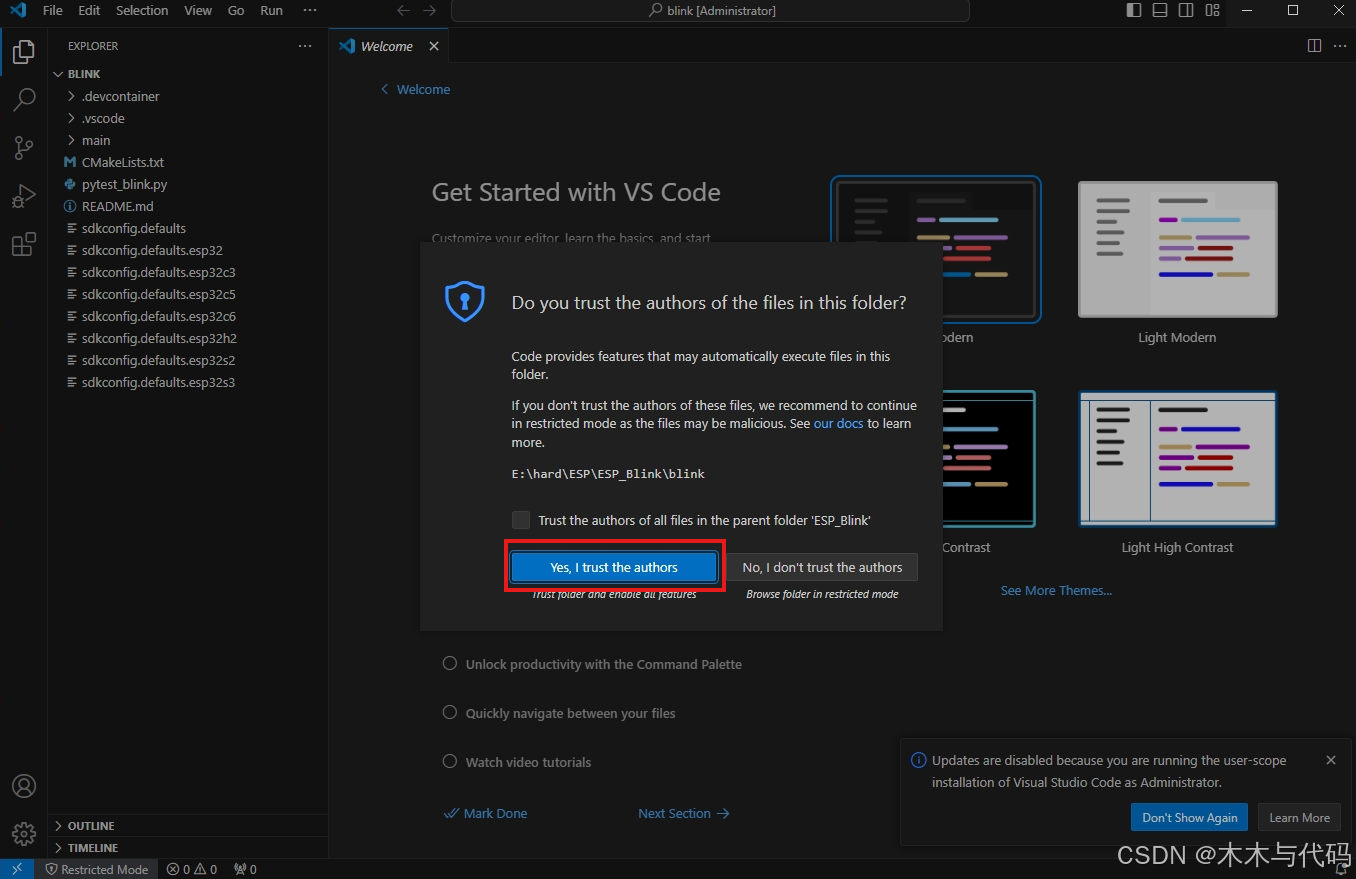Click No, I don't trust the authors
The width and height of the screenshot is (1356, 879).
822,567
